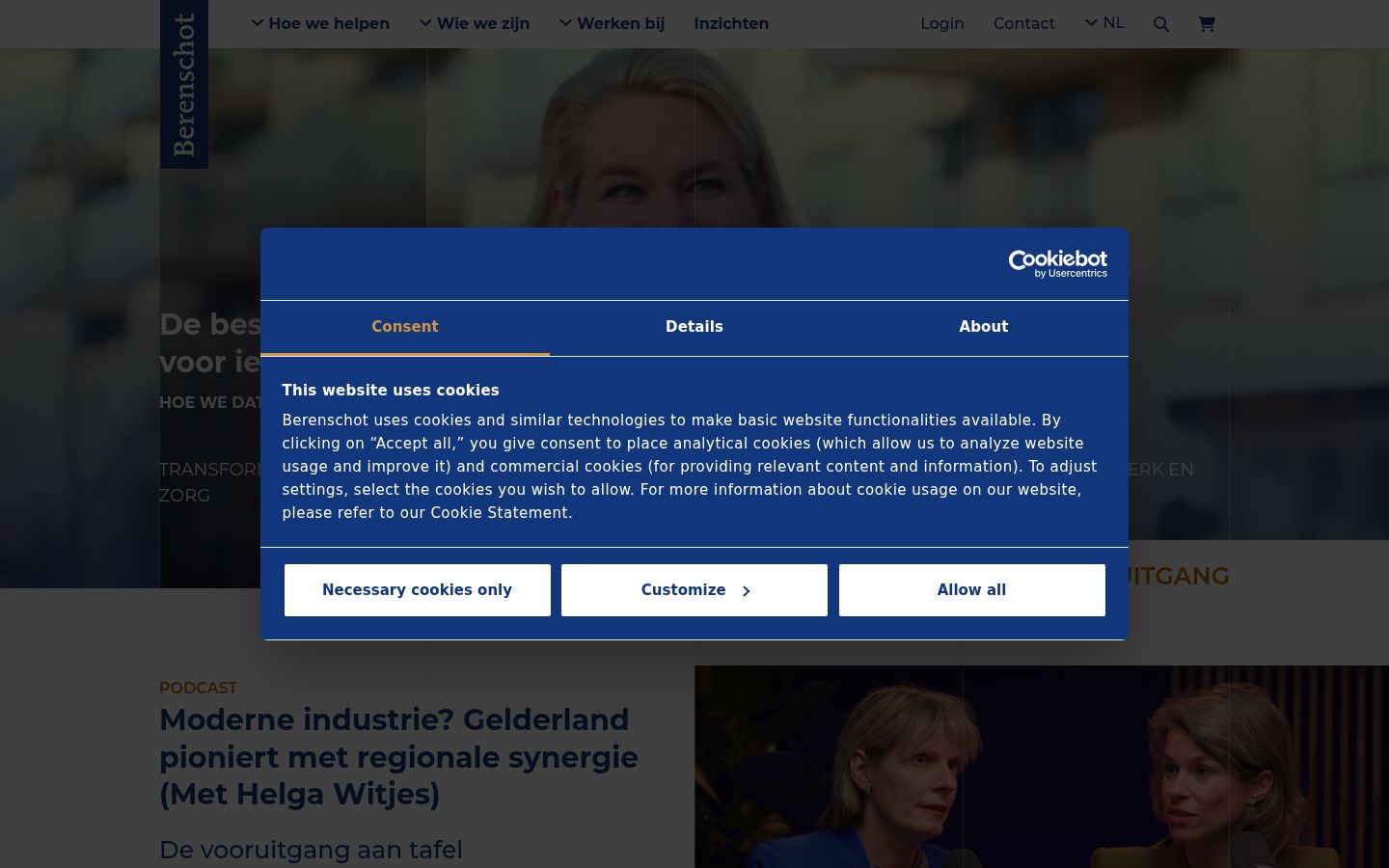
Task: Click the podcast photo of two women
Action: point(1042,767)
